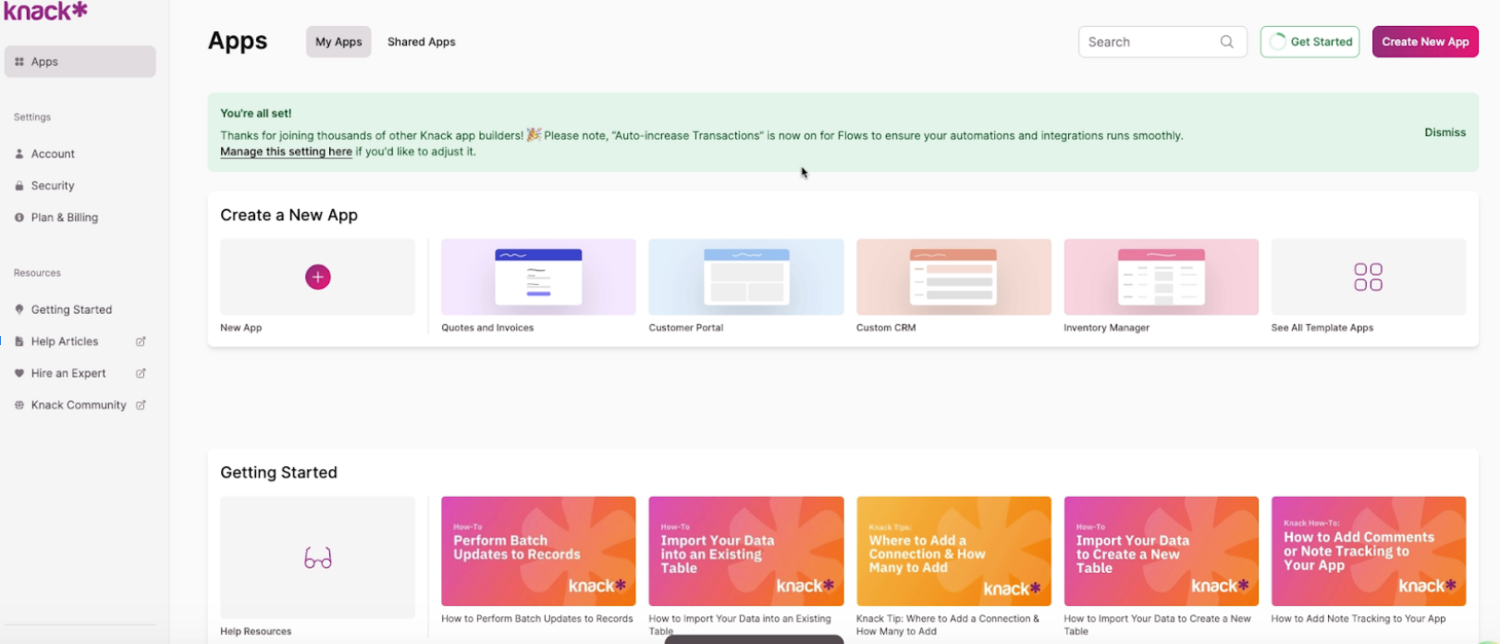
Task: Open Apps in the sidebar
Action: tap(80, 62)
